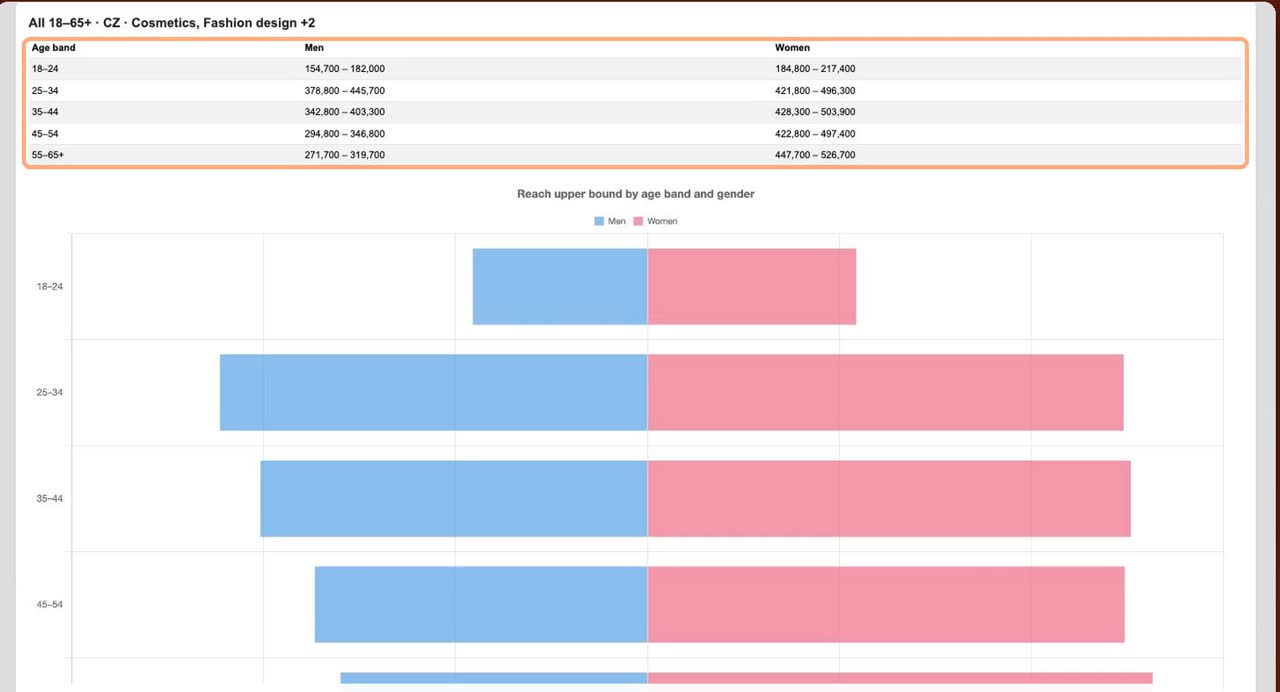This screenshot has width=1280, height=692.
Task: Click the 25–34 table row label
Action: 45,91
